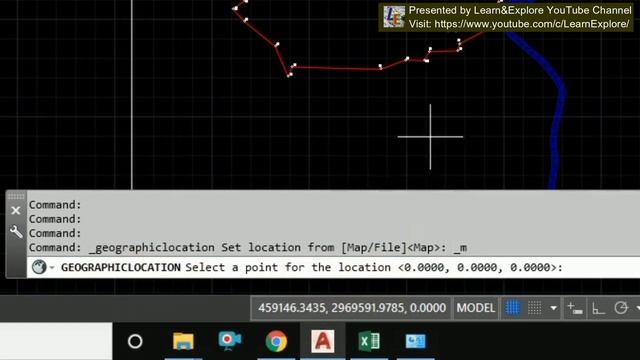Grab the command window drag grip
The height and width of the screenshot is (360, 640).
point(16,196)
